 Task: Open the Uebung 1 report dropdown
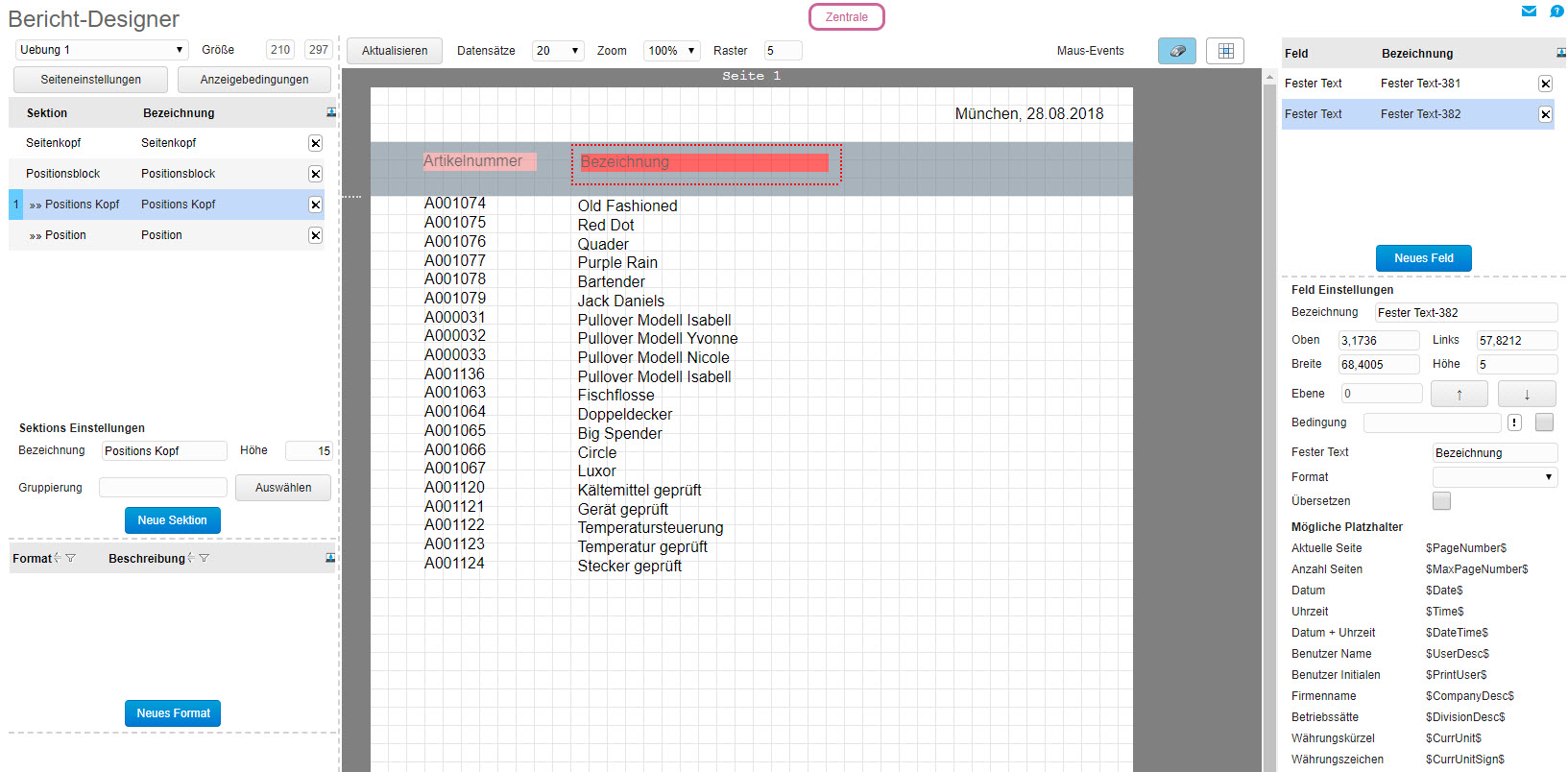coord(101,50)
